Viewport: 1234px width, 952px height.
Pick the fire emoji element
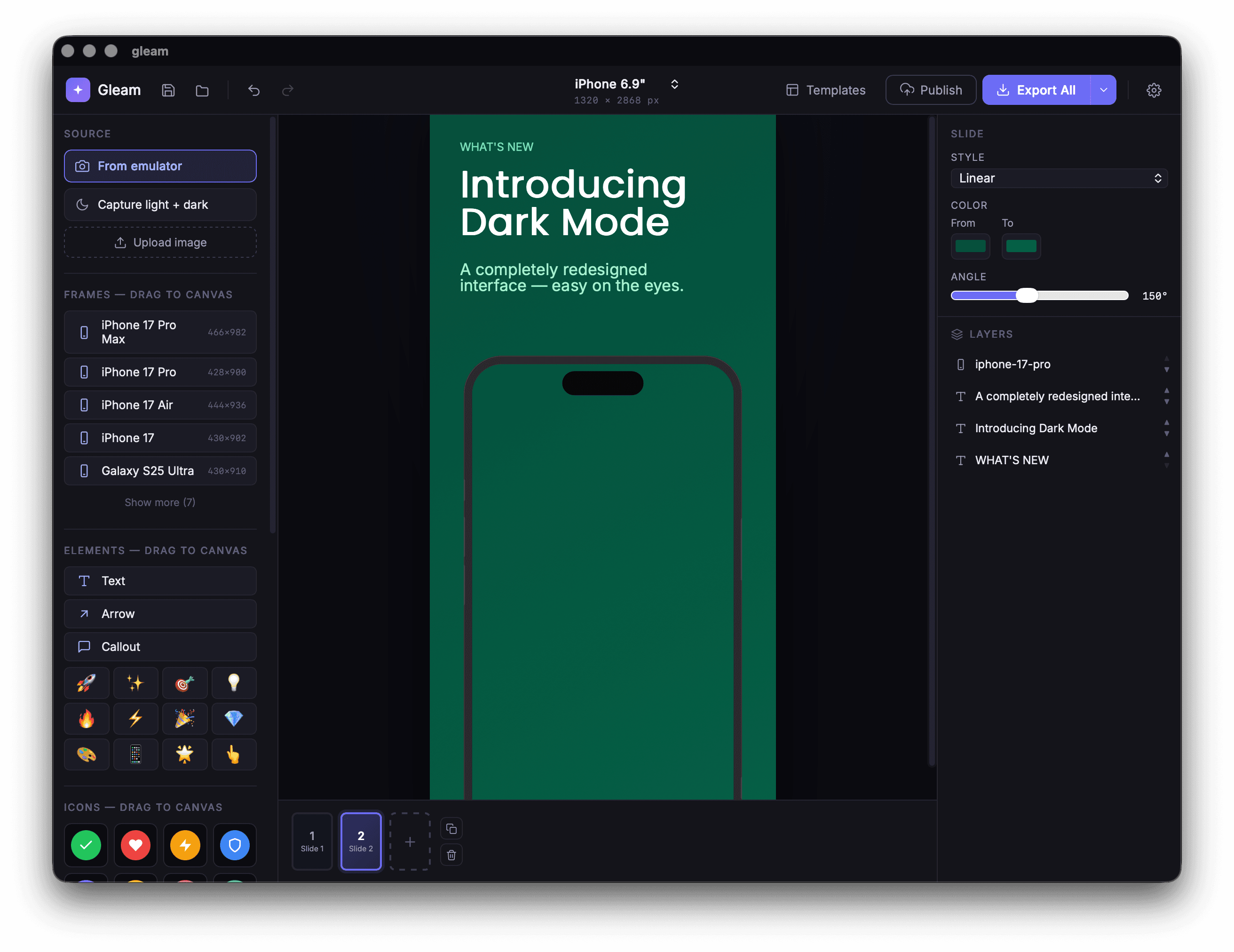[87, 718]
